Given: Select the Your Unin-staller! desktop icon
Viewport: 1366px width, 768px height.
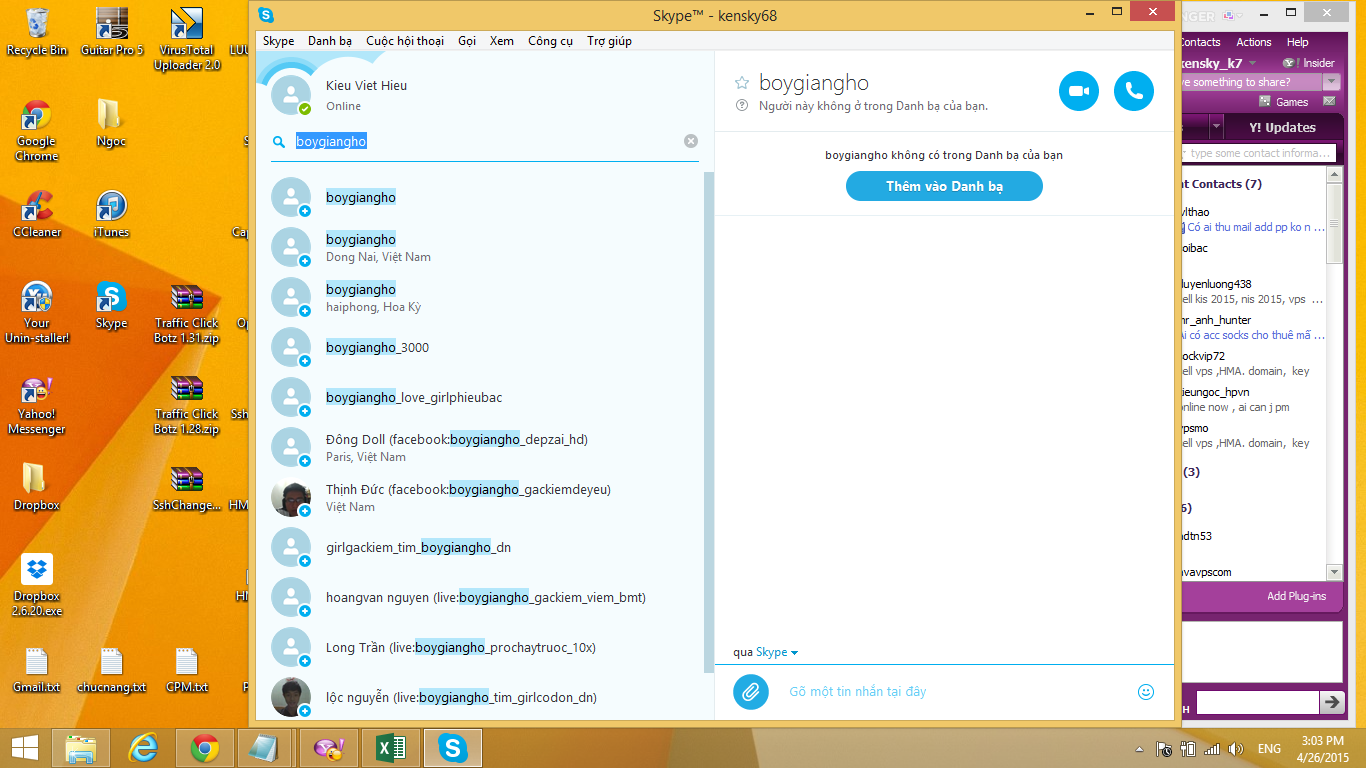Looking at the screenshot, I should point(37,312).
